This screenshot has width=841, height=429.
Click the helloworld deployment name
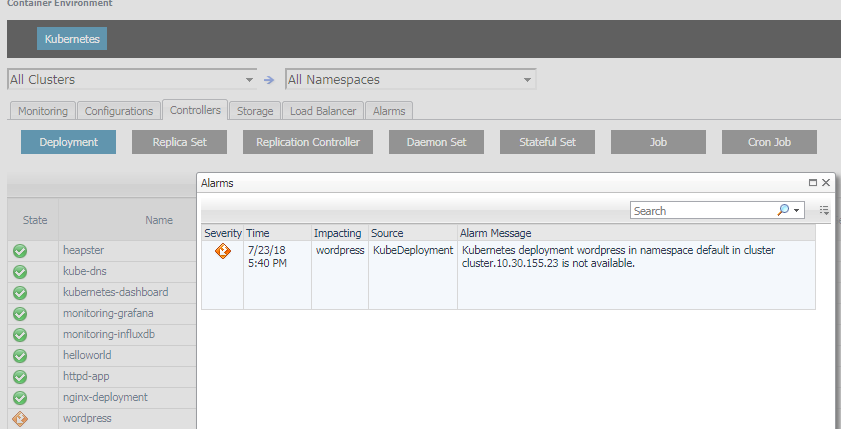coord(87,355)
